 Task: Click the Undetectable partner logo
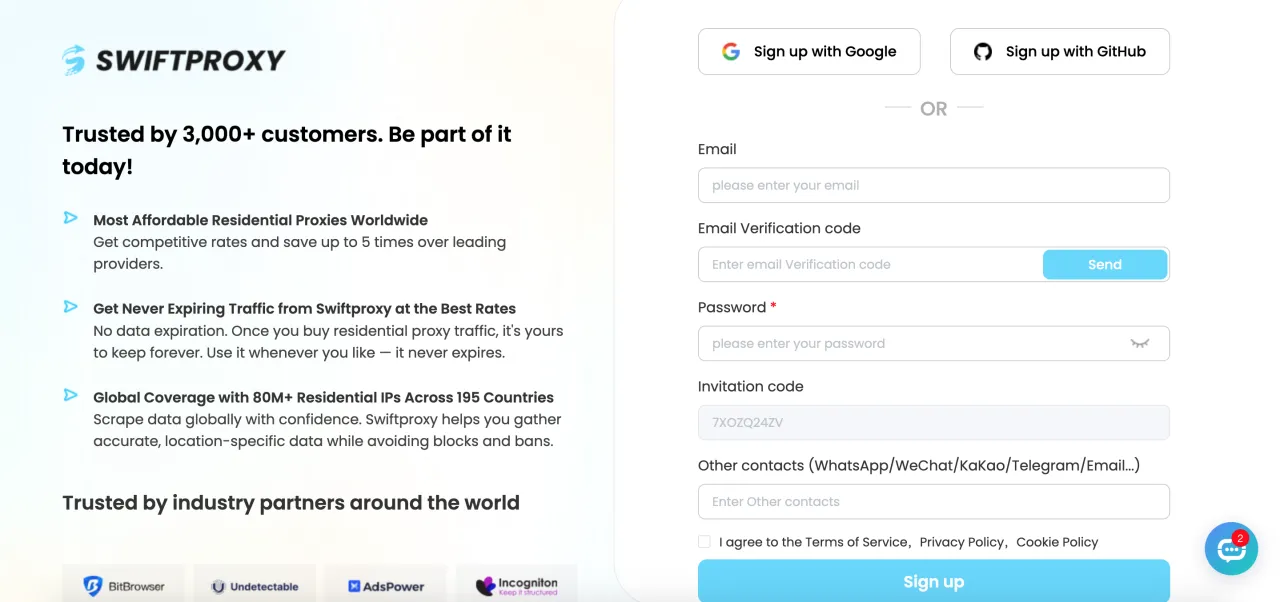pos(255,586)
